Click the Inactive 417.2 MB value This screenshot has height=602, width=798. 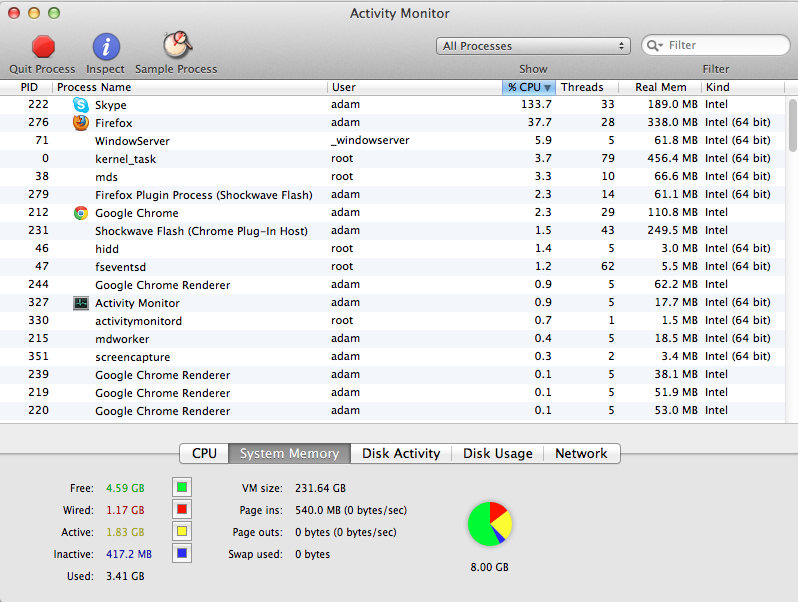tap(129, 554)
